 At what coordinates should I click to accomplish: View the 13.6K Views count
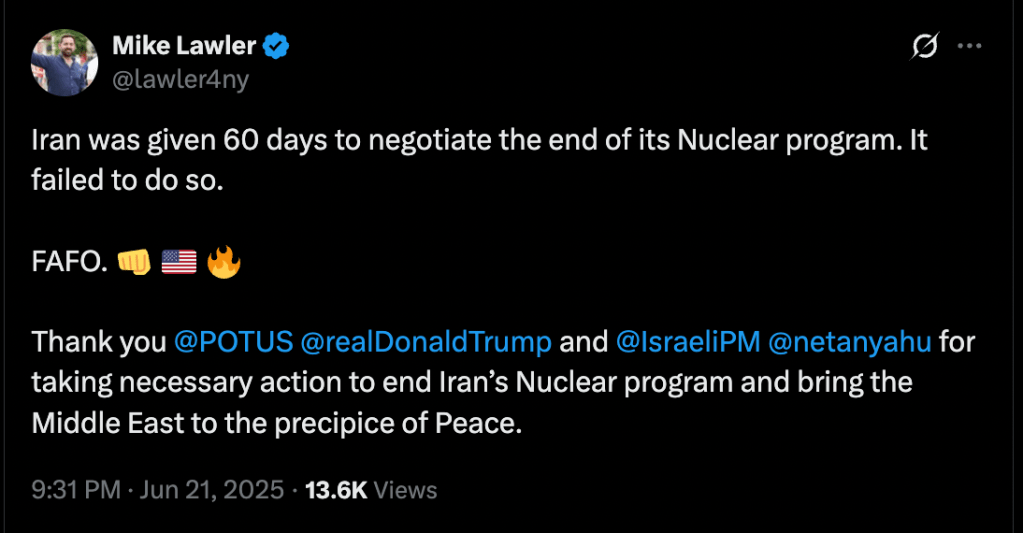click(371, 490)
